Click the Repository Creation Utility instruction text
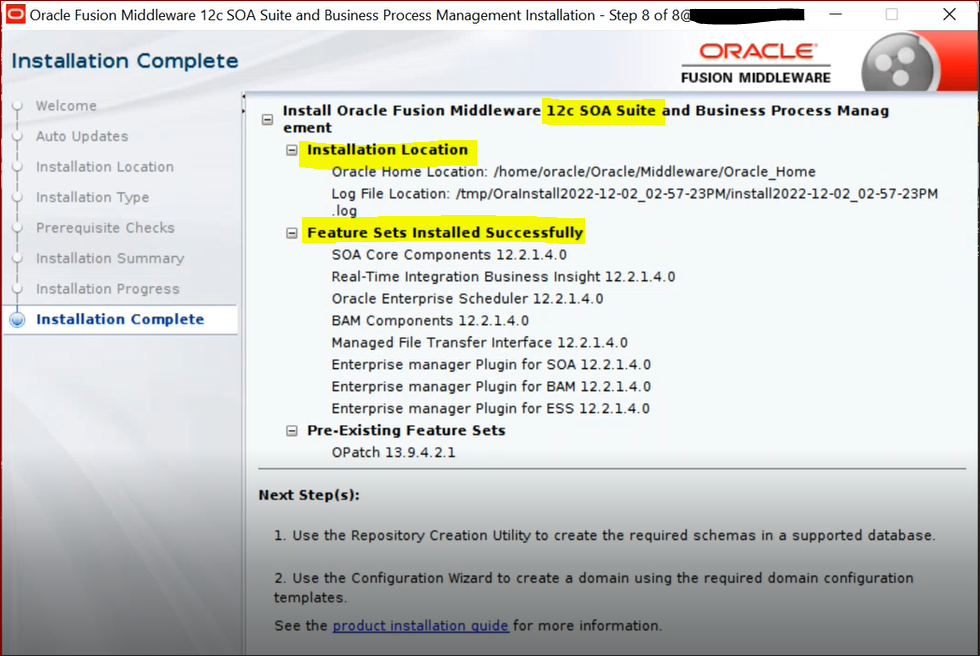Screen dimensions: 980x656 click(605, 535)
